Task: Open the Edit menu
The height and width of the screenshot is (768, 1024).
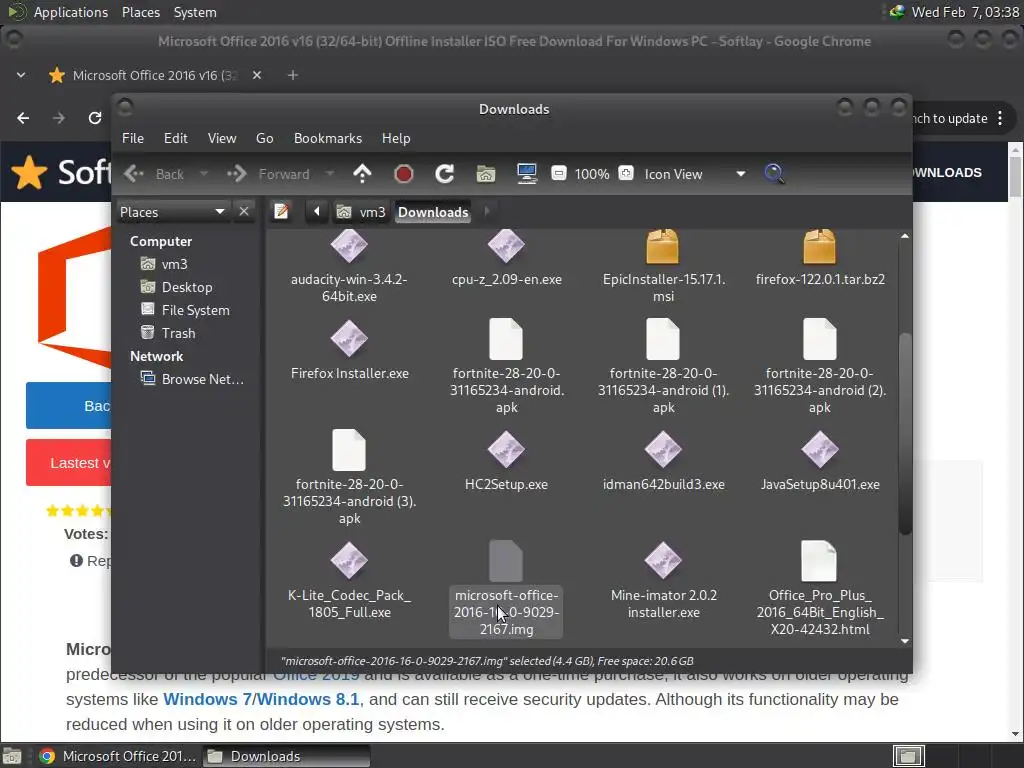Action: pos(176,138)
